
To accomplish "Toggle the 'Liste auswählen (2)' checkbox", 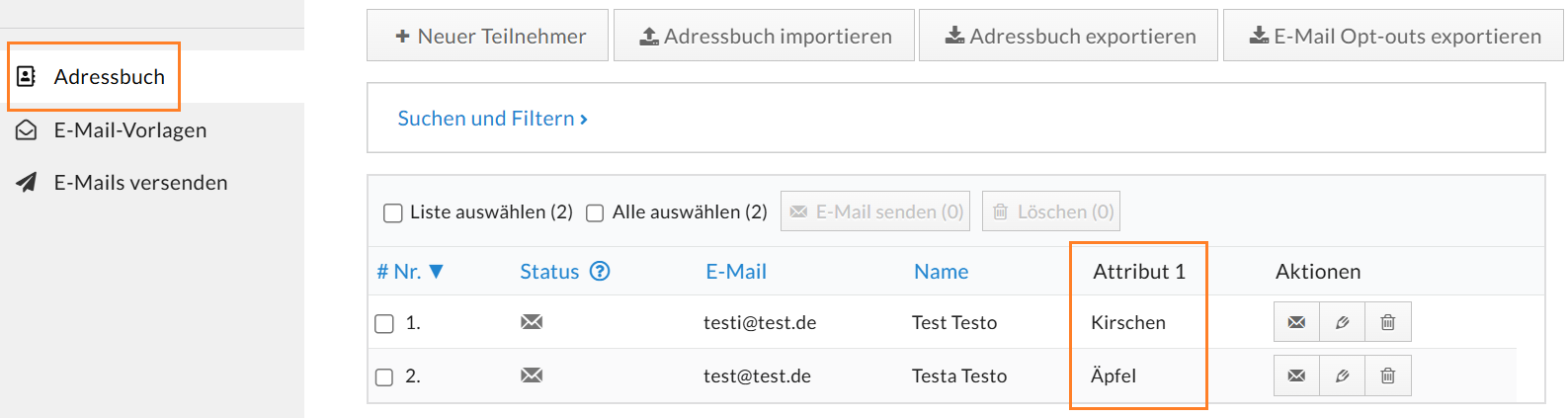I will (x=393, y=213).
